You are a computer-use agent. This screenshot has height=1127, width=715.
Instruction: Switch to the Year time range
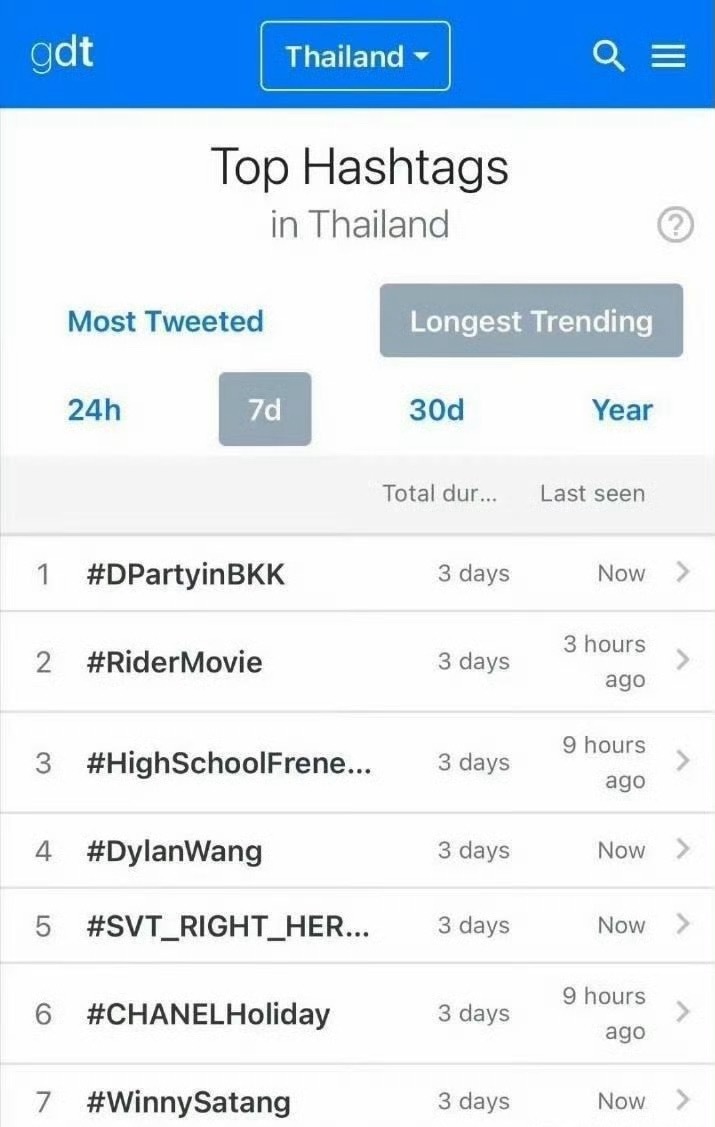(x=622, y=410)
